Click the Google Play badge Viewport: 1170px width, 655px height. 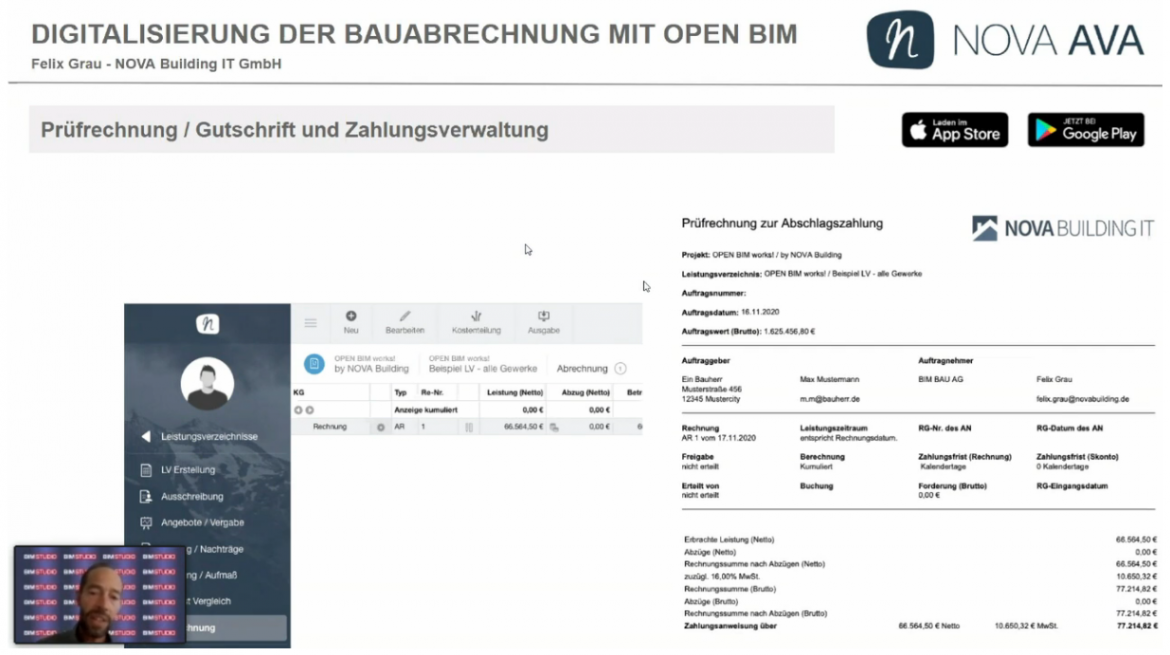pyautogui.click(x=1086, y=130)
